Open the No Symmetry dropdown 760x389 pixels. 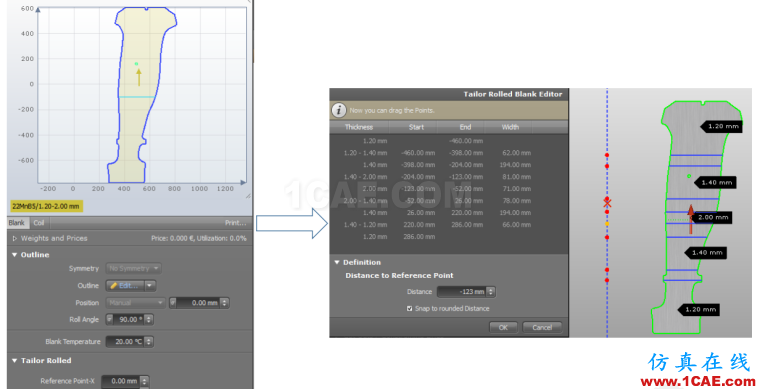point(134,268)
